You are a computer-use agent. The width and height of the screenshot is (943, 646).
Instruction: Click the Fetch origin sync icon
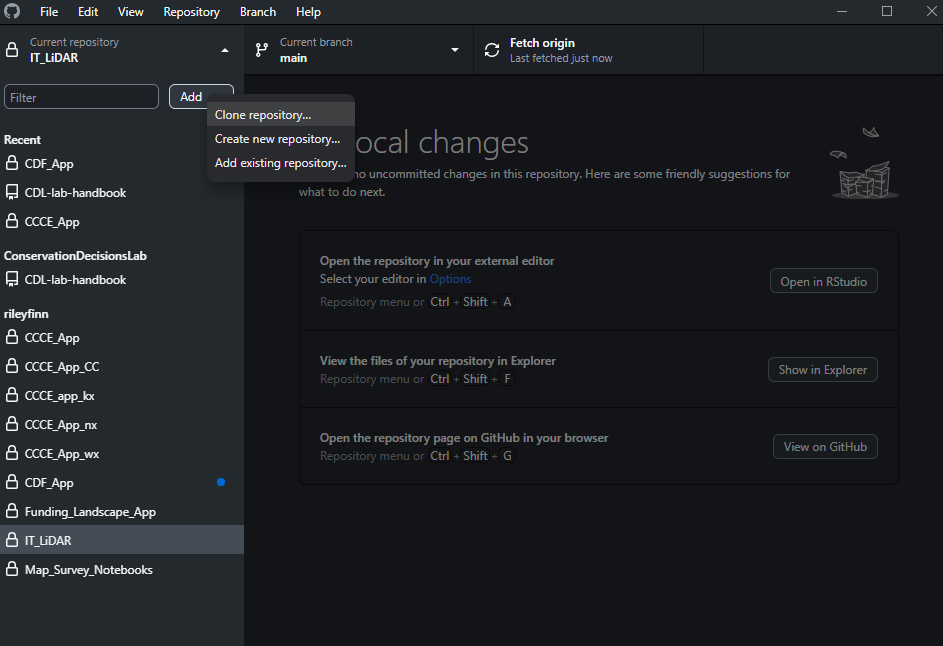point(491,50)
